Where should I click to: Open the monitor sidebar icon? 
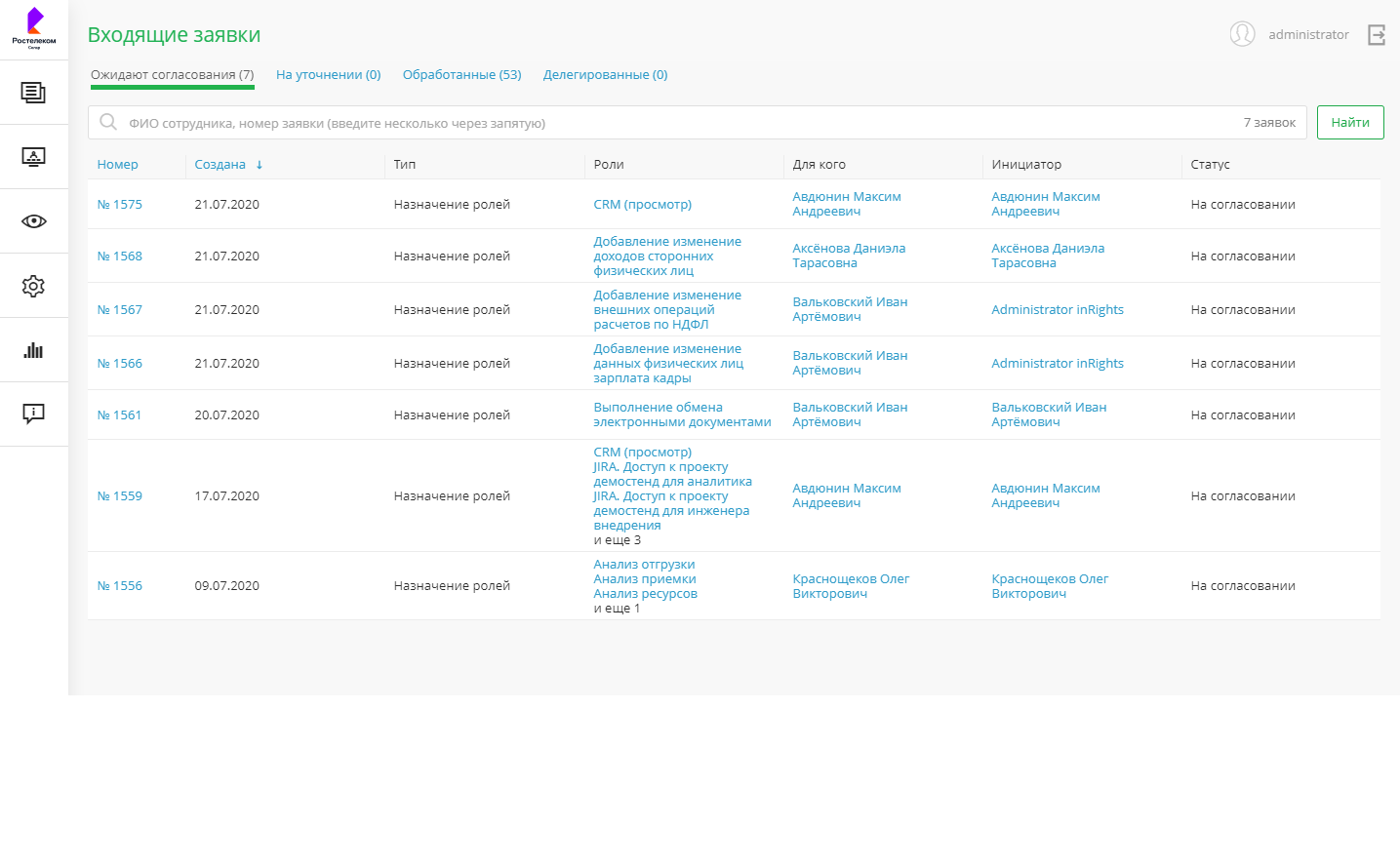coord(33,157)
